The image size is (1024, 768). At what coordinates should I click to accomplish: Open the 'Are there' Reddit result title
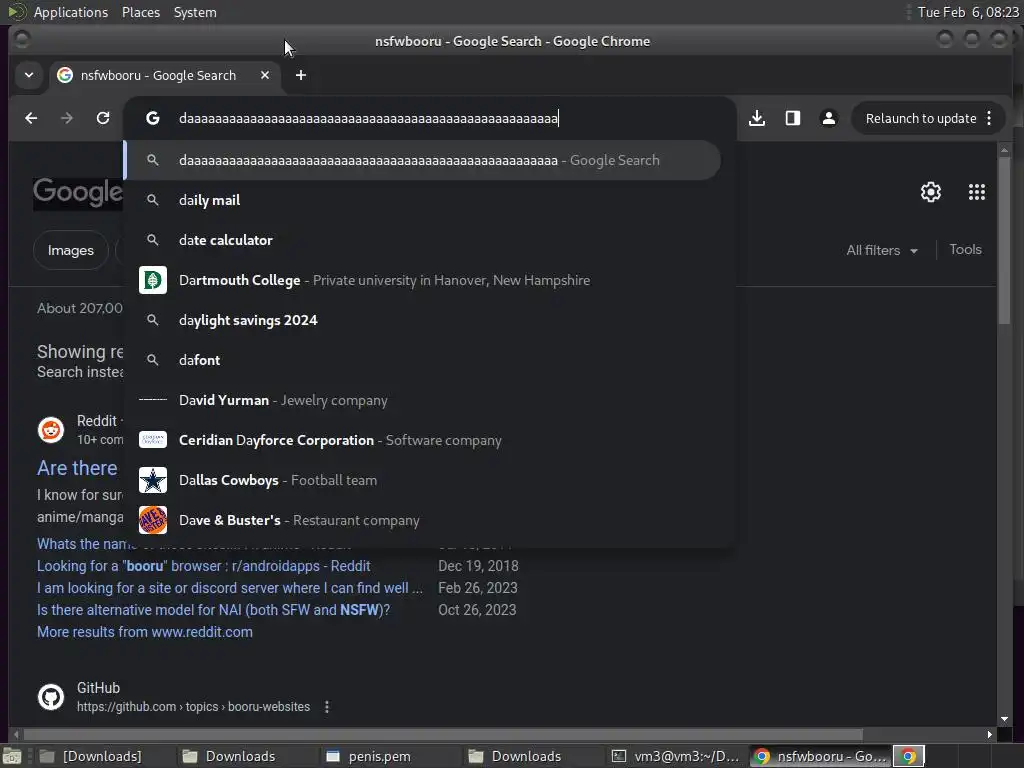[77, 468]
